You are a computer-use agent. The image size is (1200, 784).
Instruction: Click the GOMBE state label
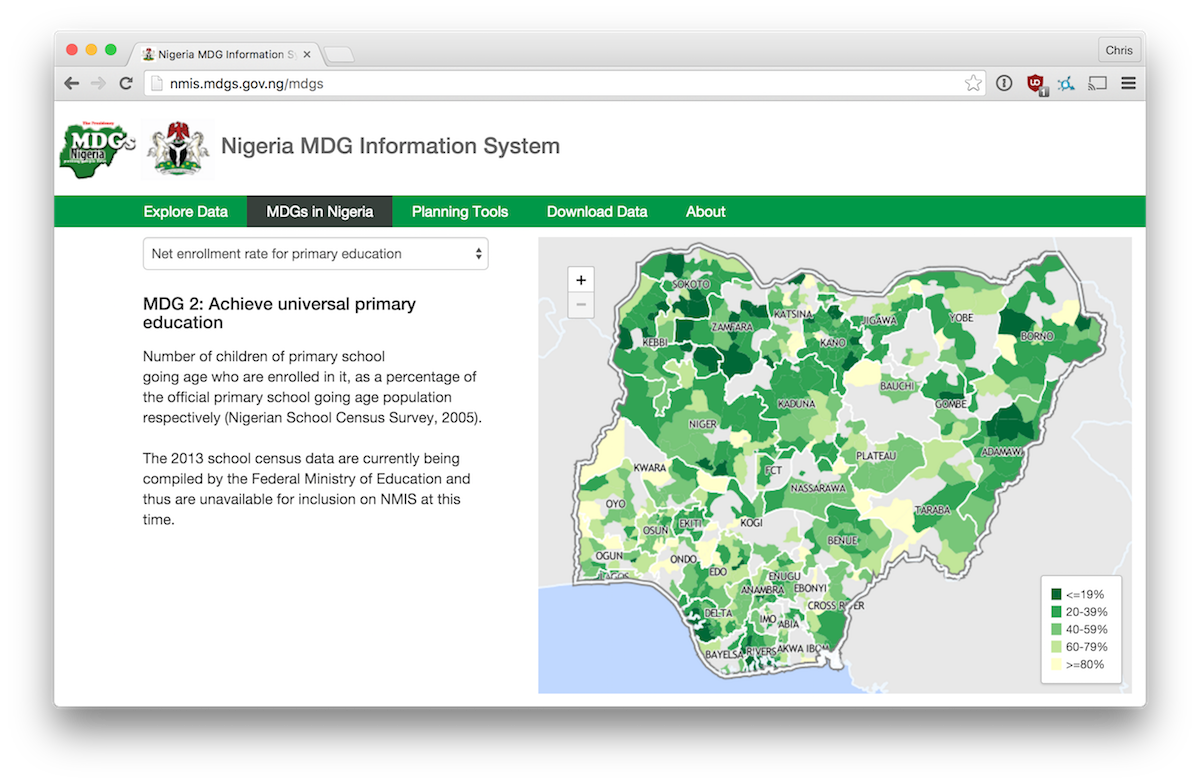coord(951,404)
